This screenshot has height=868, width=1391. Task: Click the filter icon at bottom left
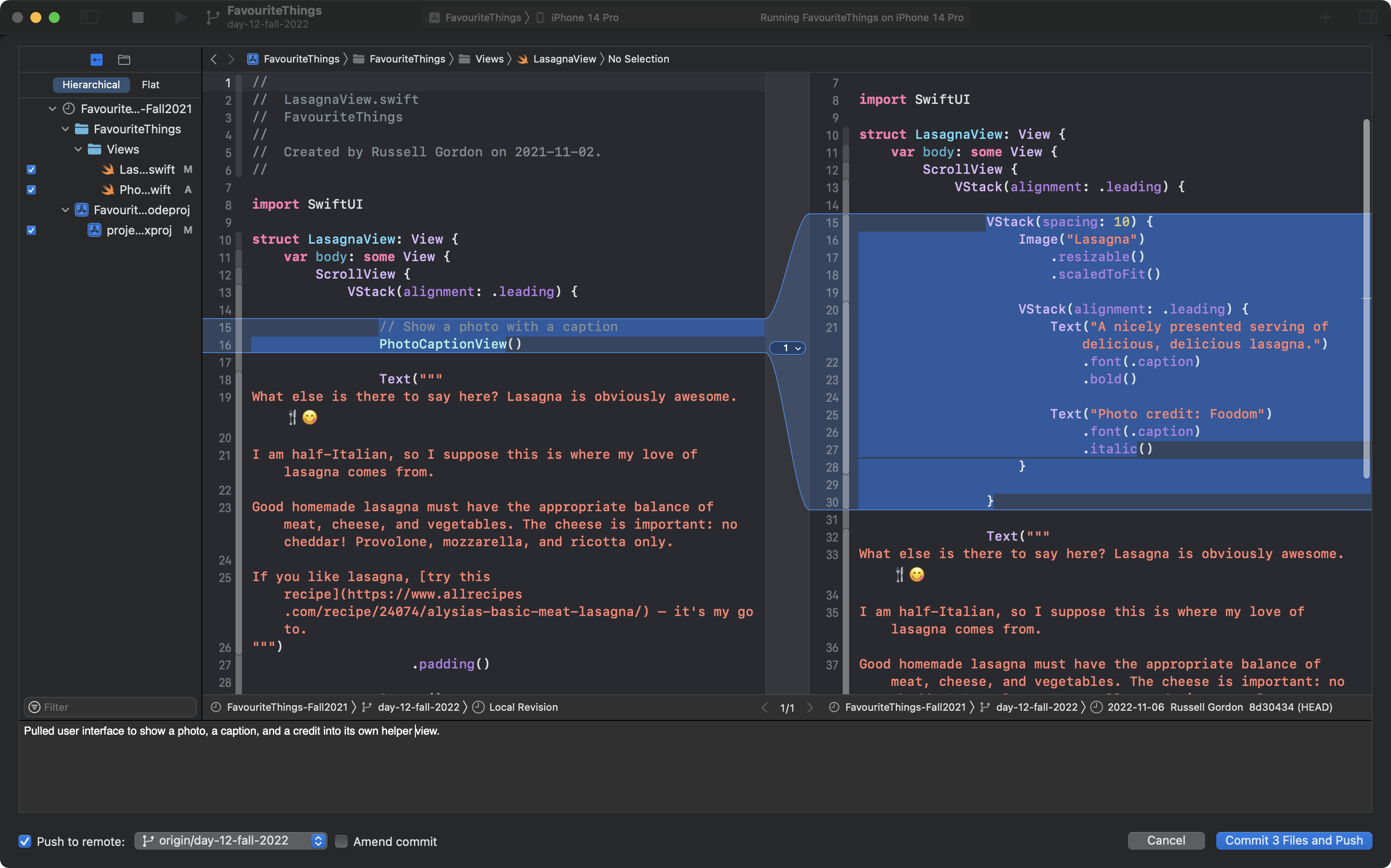35,707
